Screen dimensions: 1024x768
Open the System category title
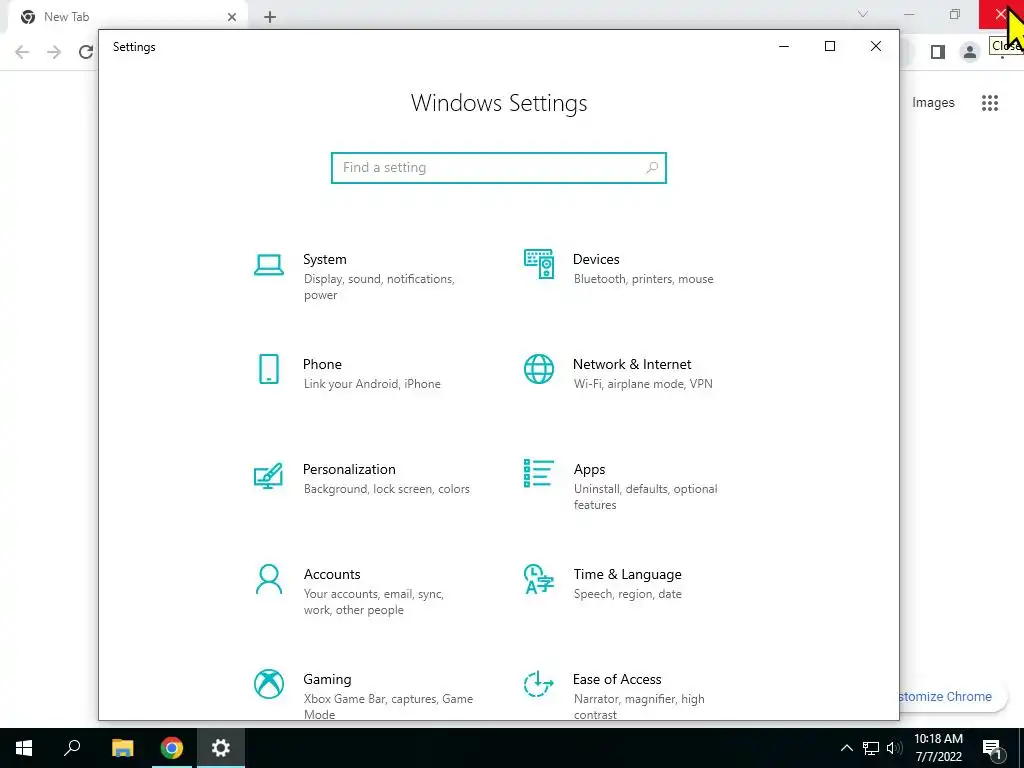coord(325,259)
